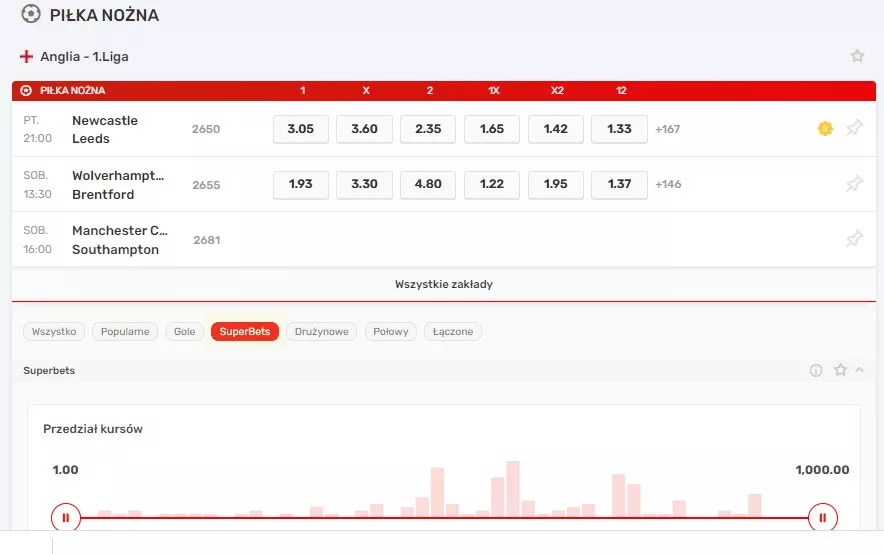Image resolution: width=884 pixels, height=554 pixels.
Task: Choose 12 odds 1.37 Wolverhampton match
Action: 619,184
